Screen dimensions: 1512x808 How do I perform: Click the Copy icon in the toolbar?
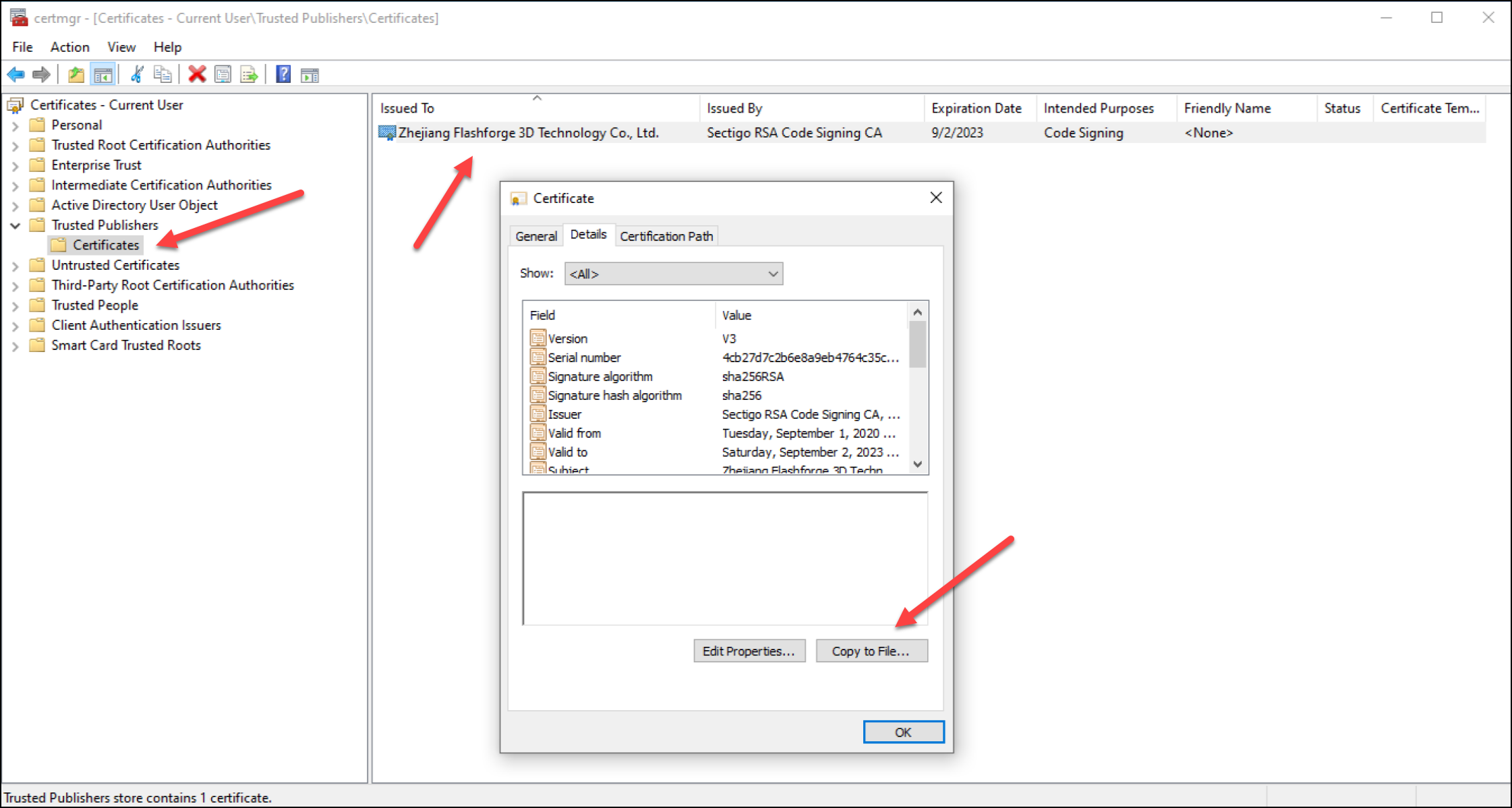click(x=163, y=74)
